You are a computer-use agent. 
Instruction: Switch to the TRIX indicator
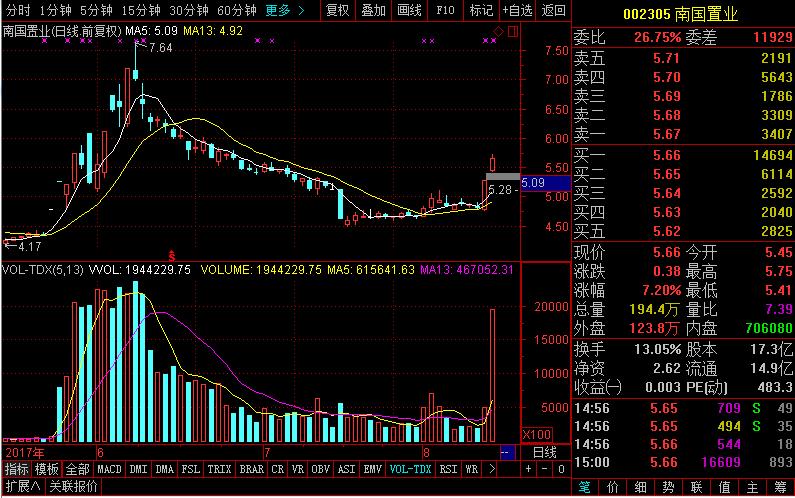[x=219, y=469]
